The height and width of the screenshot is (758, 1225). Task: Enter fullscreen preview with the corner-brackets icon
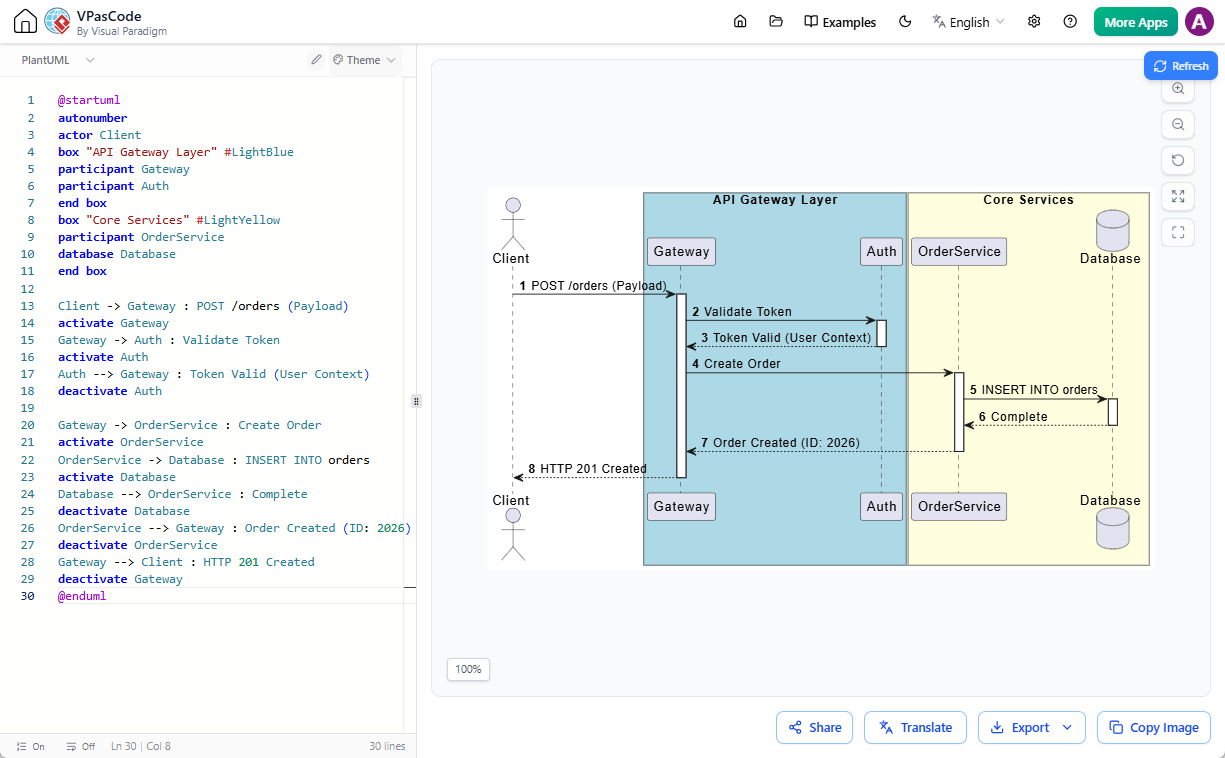[x=1178, y=233]
